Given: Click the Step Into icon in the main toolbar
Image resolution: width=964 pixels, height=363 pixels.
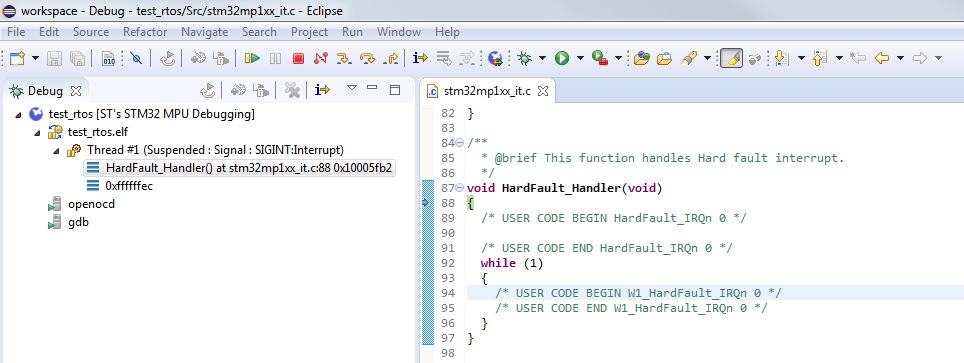Looking at the screenshot, I should coord(344,58).
